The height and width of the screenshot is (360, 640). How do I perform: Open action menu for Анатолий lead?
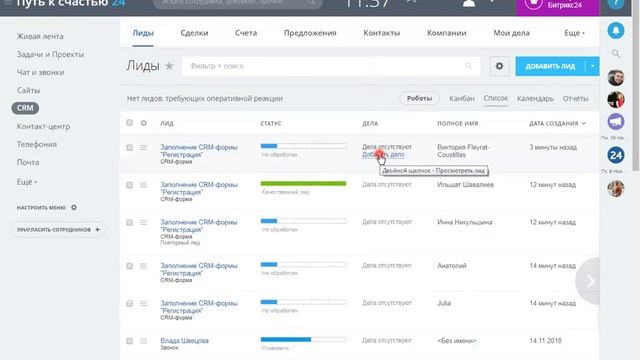pyautogui.click(x=143, y=266)
